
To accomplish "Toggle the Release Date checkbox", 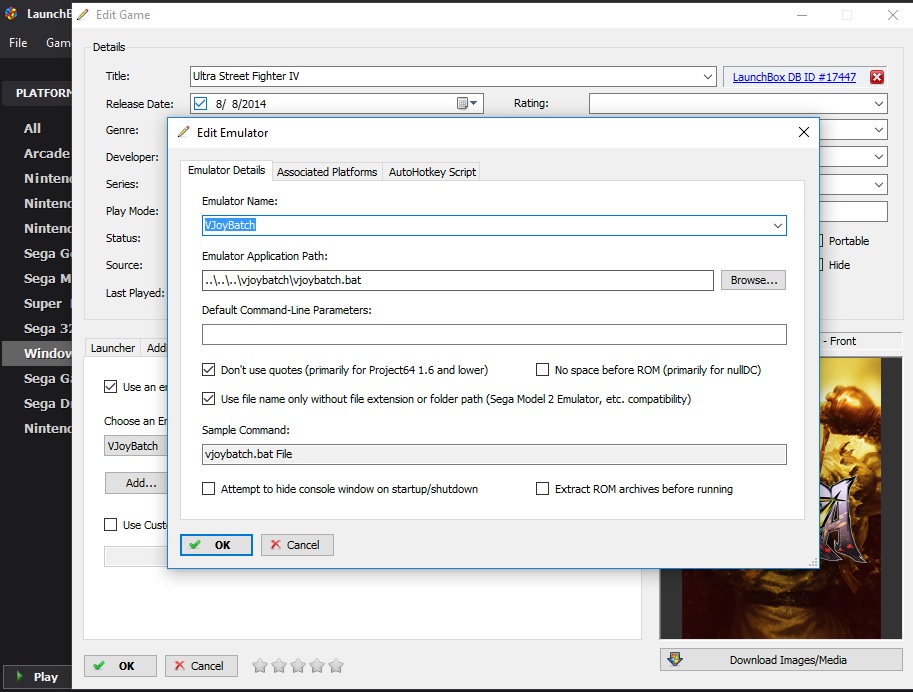I will 200,103.
